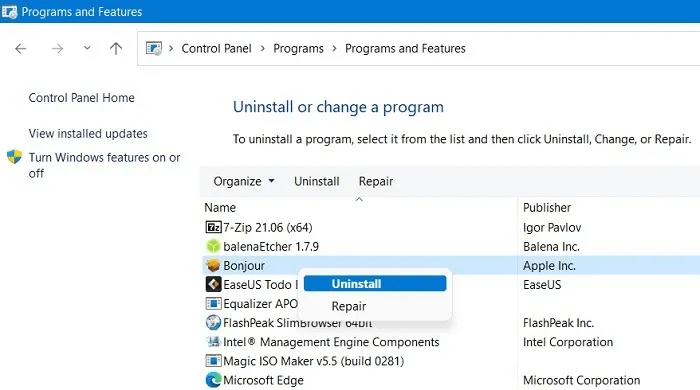Navigate to Control Panel breadcrumb
Image resolution: width=700 pixels, height=390 pixels.
click(217, 48)
